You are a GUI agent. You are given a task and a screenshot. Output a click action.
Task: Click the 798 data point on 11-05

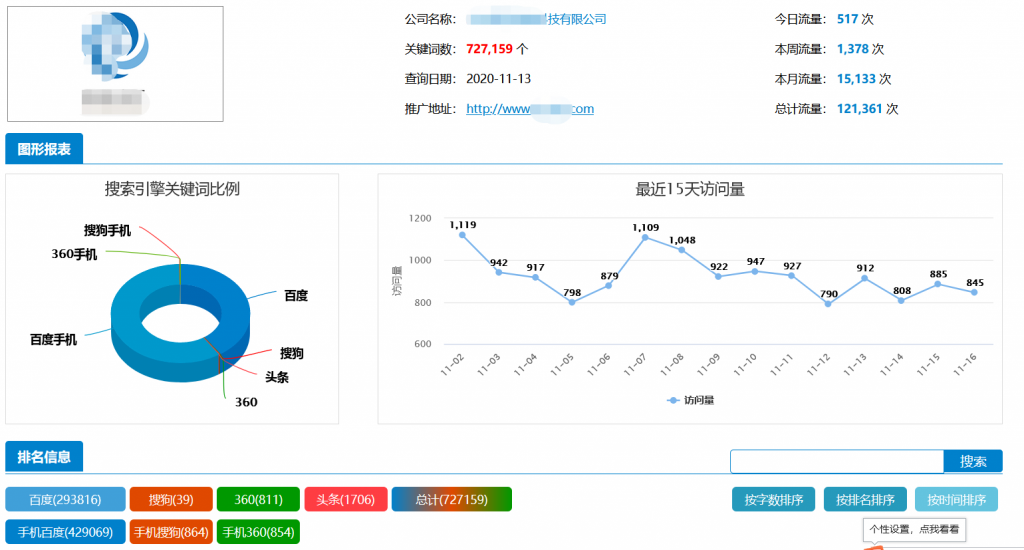tap(572, 302)
